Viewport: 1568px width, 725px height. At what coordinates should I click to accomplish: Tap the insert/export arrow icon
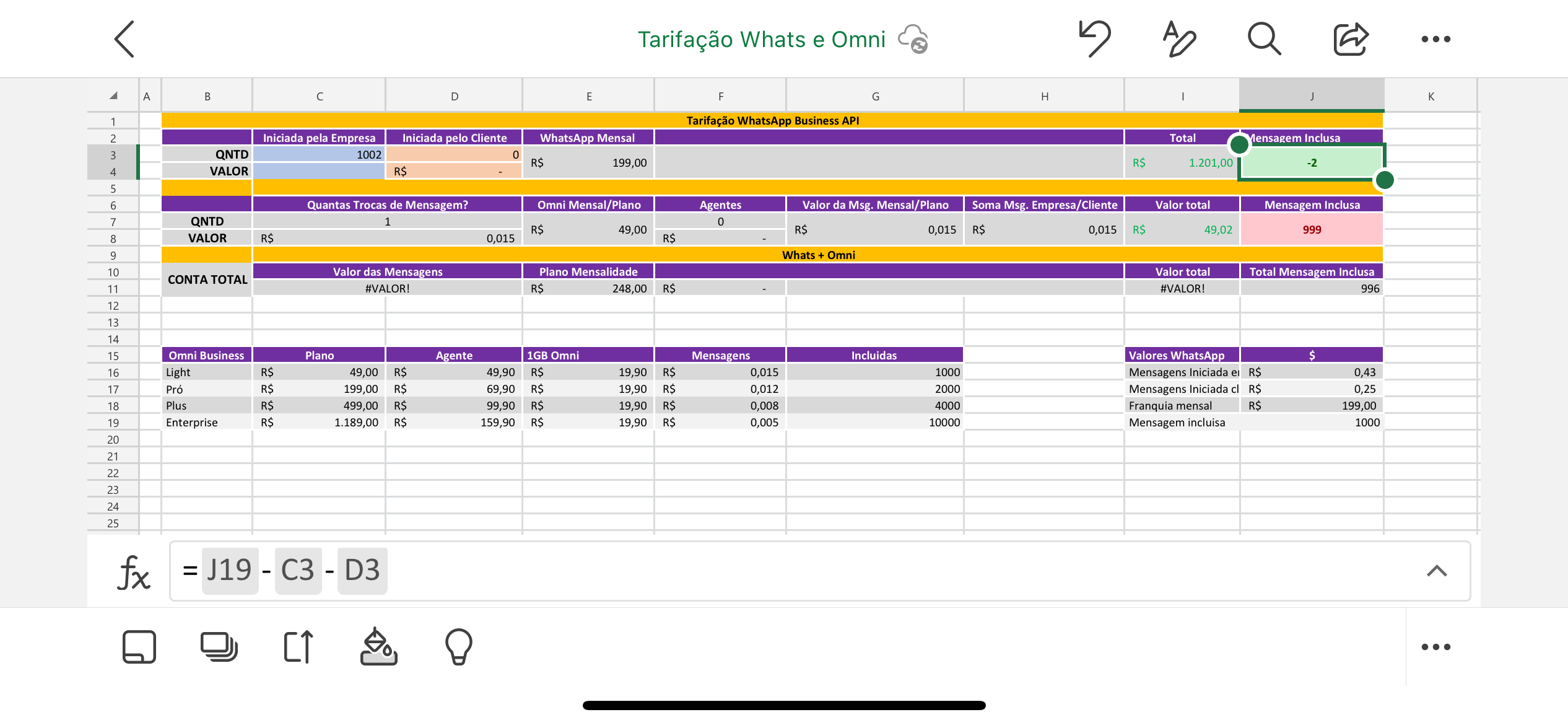(x=298, y=647)
